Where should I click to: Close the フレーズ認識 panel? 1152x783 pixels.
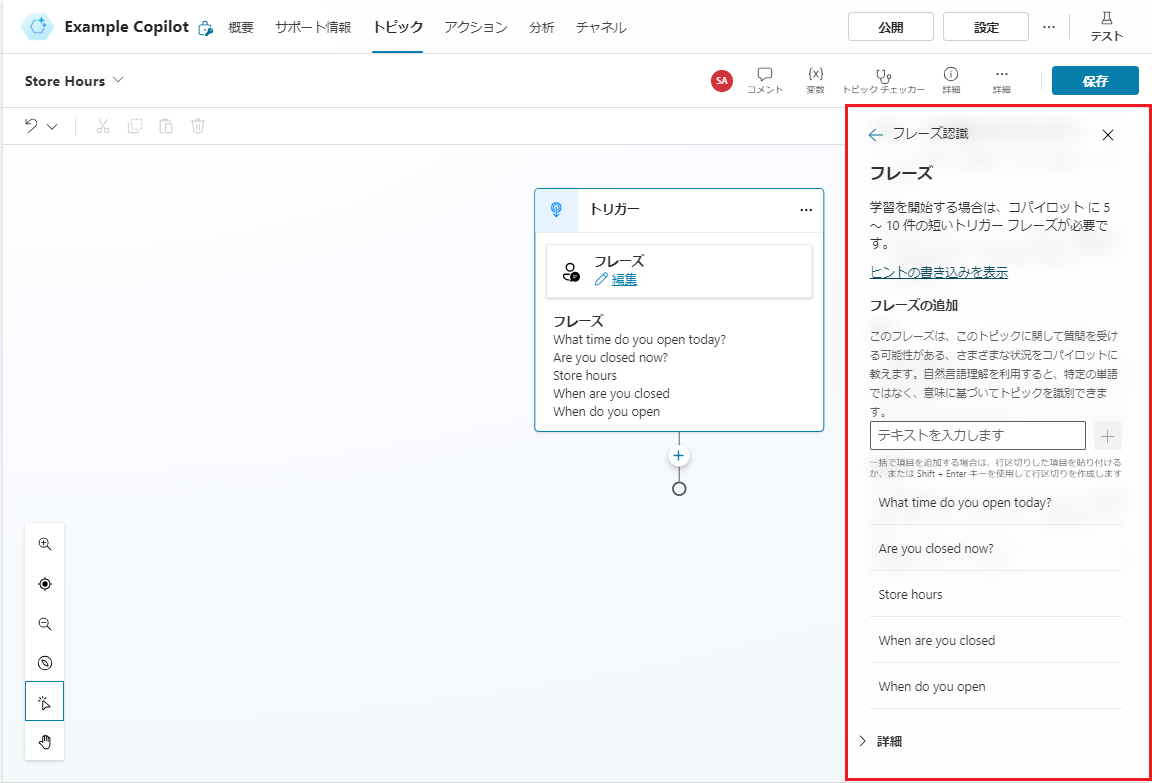pyautogui.click(x=1108, y=135)
